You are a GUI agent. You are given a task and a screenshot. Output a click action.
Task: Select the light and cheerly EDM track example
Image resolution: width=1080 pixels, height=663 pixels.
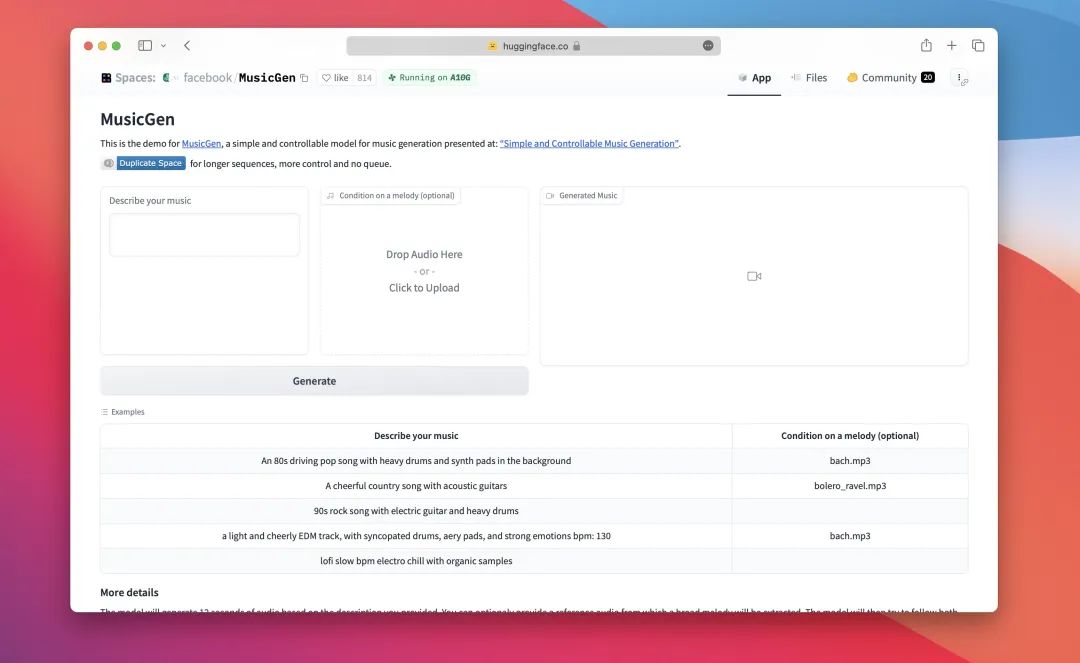point(416,536)
